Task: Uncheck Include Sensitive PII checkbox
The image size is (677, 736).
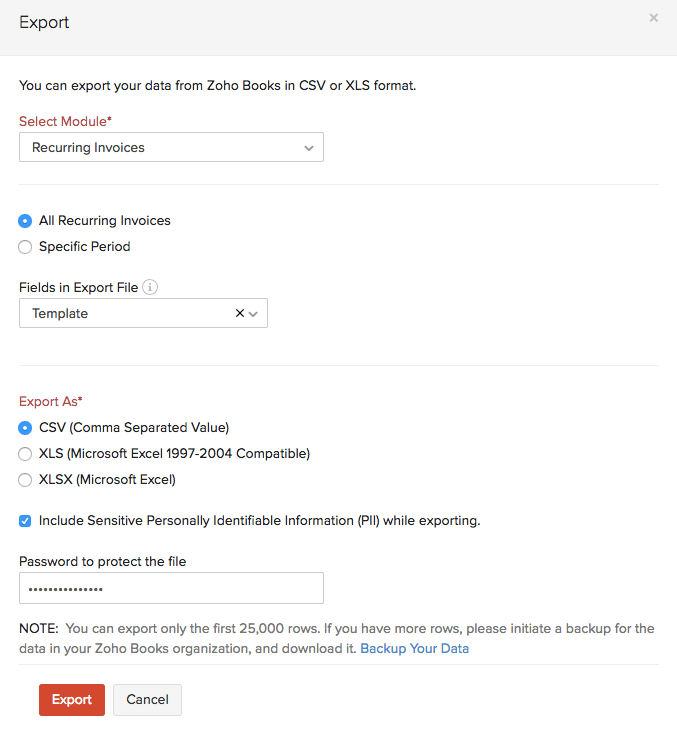Action: point(26,521)
